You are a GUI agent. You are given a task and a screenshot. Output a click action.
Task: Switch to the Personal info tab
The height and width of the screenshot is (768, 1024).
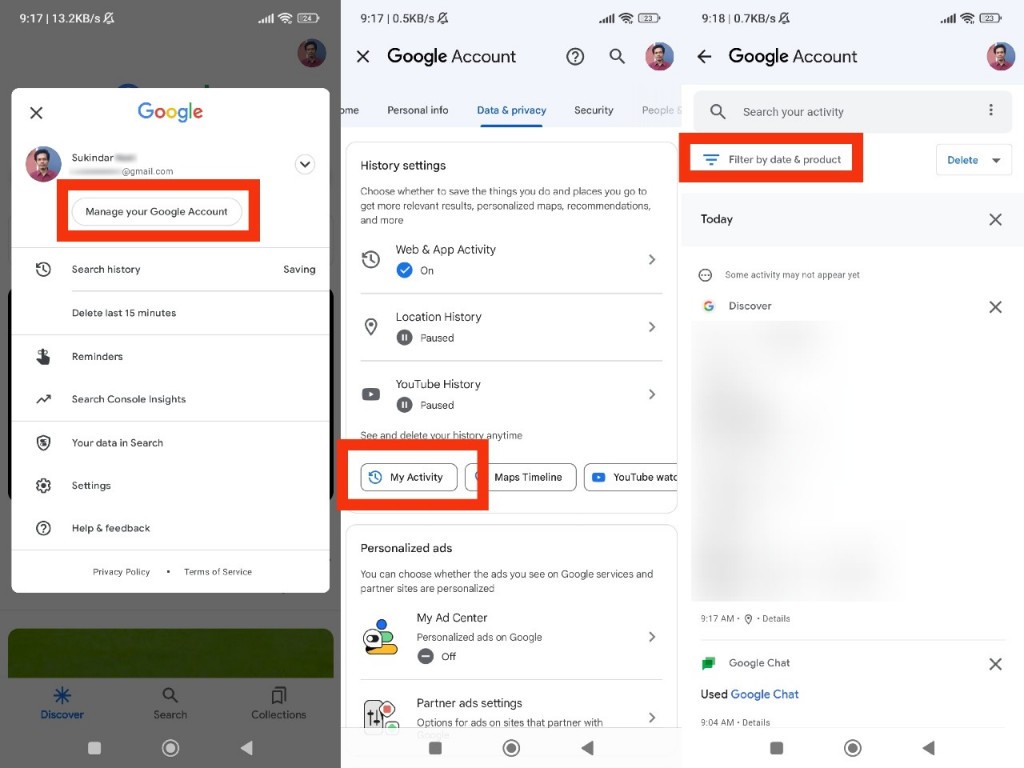[x=417, y=110]
